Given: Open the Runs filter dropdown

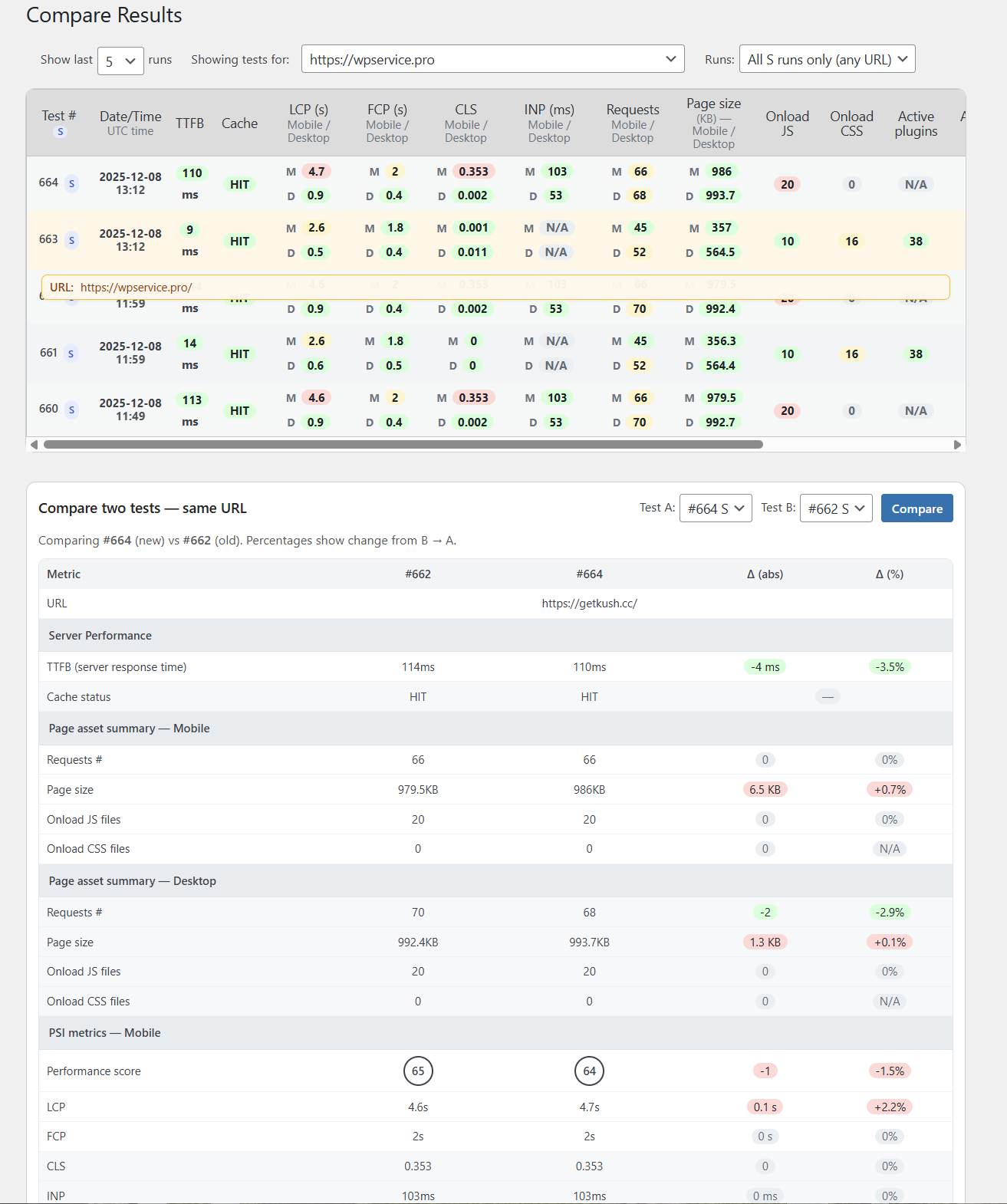Looking at the screenshot, I should 826,60.
